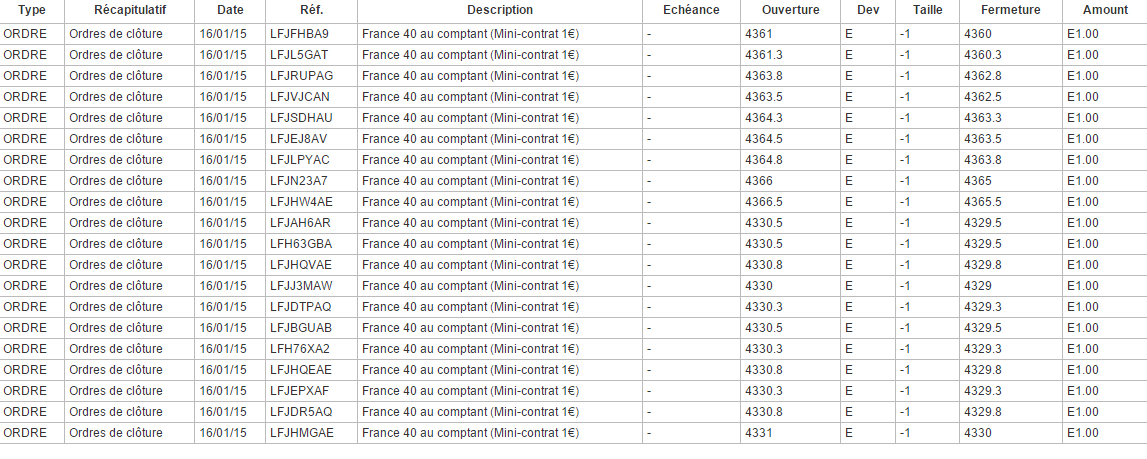Select order reference LFJFHBA9
Viewport: 1147px width, 459px height.
click(x=299, y=34)
